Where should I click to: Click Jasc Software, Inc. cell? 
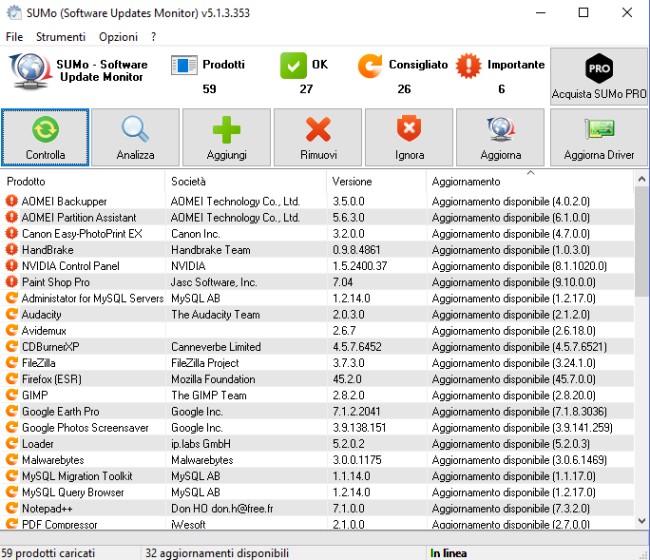point(214,282)
